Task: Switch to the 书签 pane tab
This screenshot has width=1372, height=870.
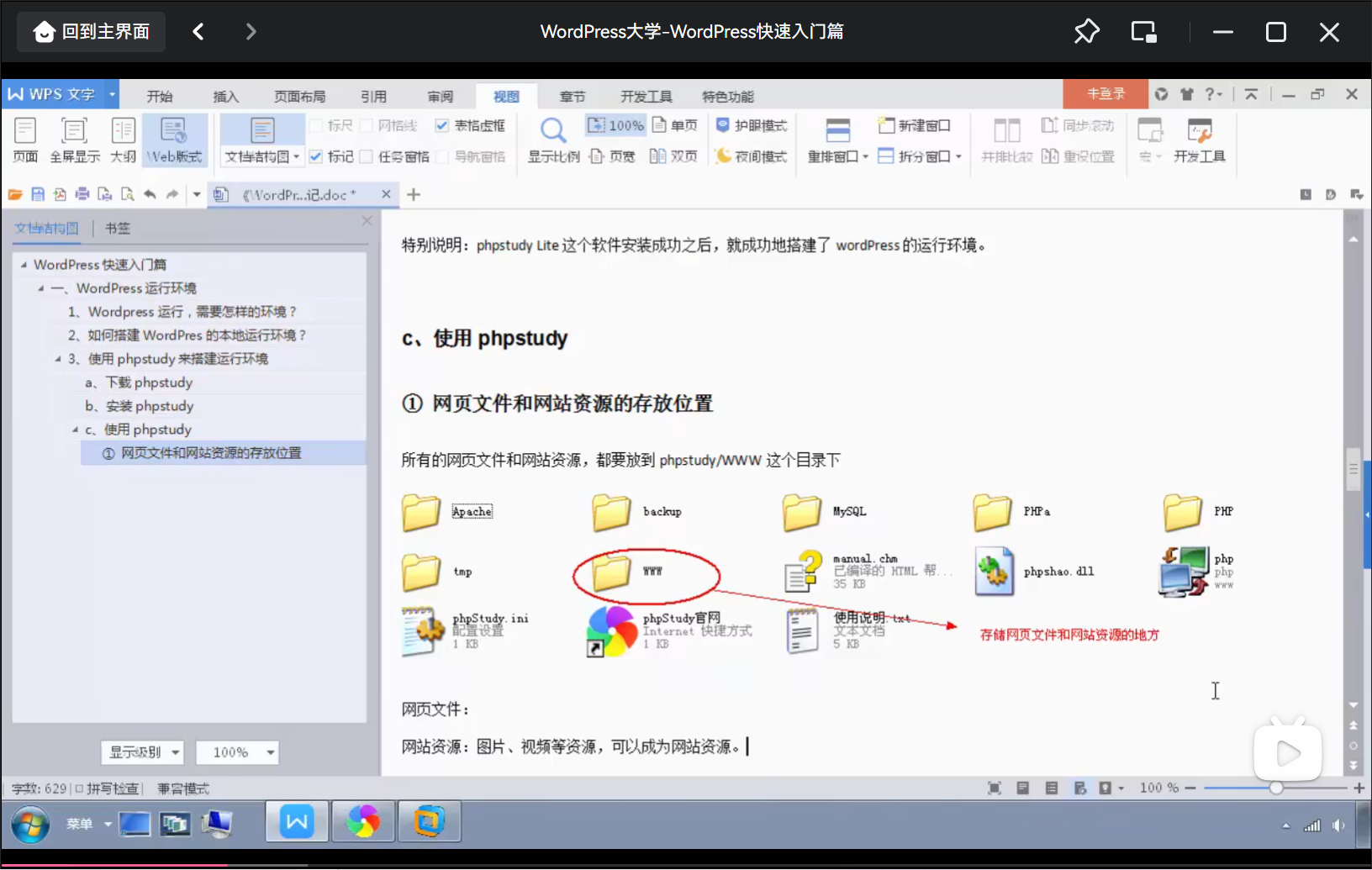Action: (x=118, y=229)
